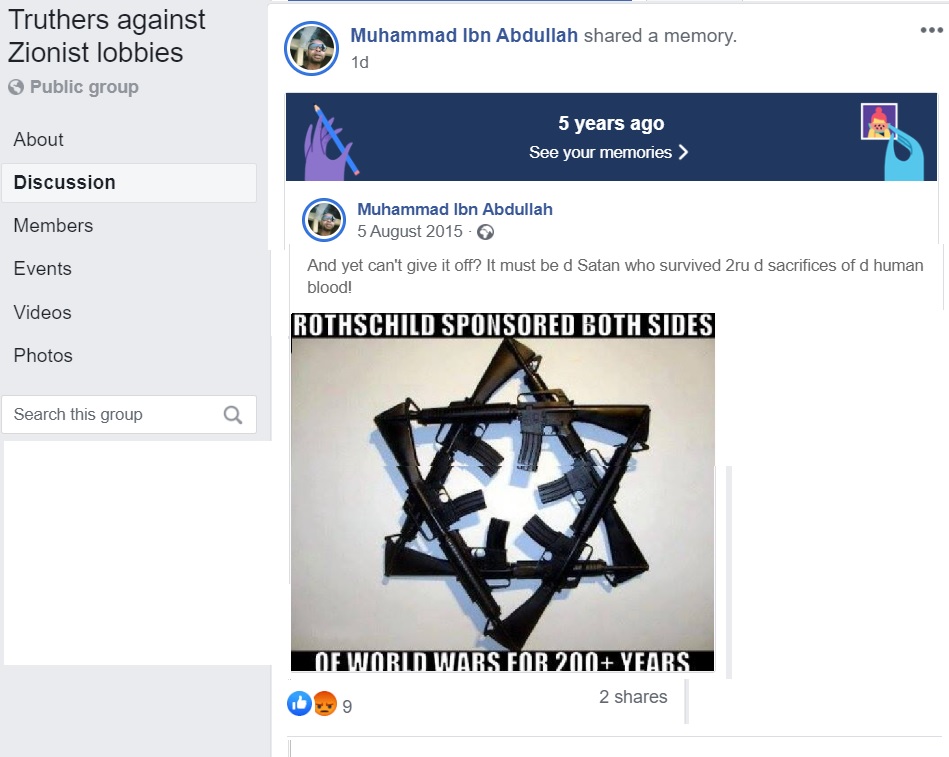Open the Rothschild meme image

[x=502, y=492]
